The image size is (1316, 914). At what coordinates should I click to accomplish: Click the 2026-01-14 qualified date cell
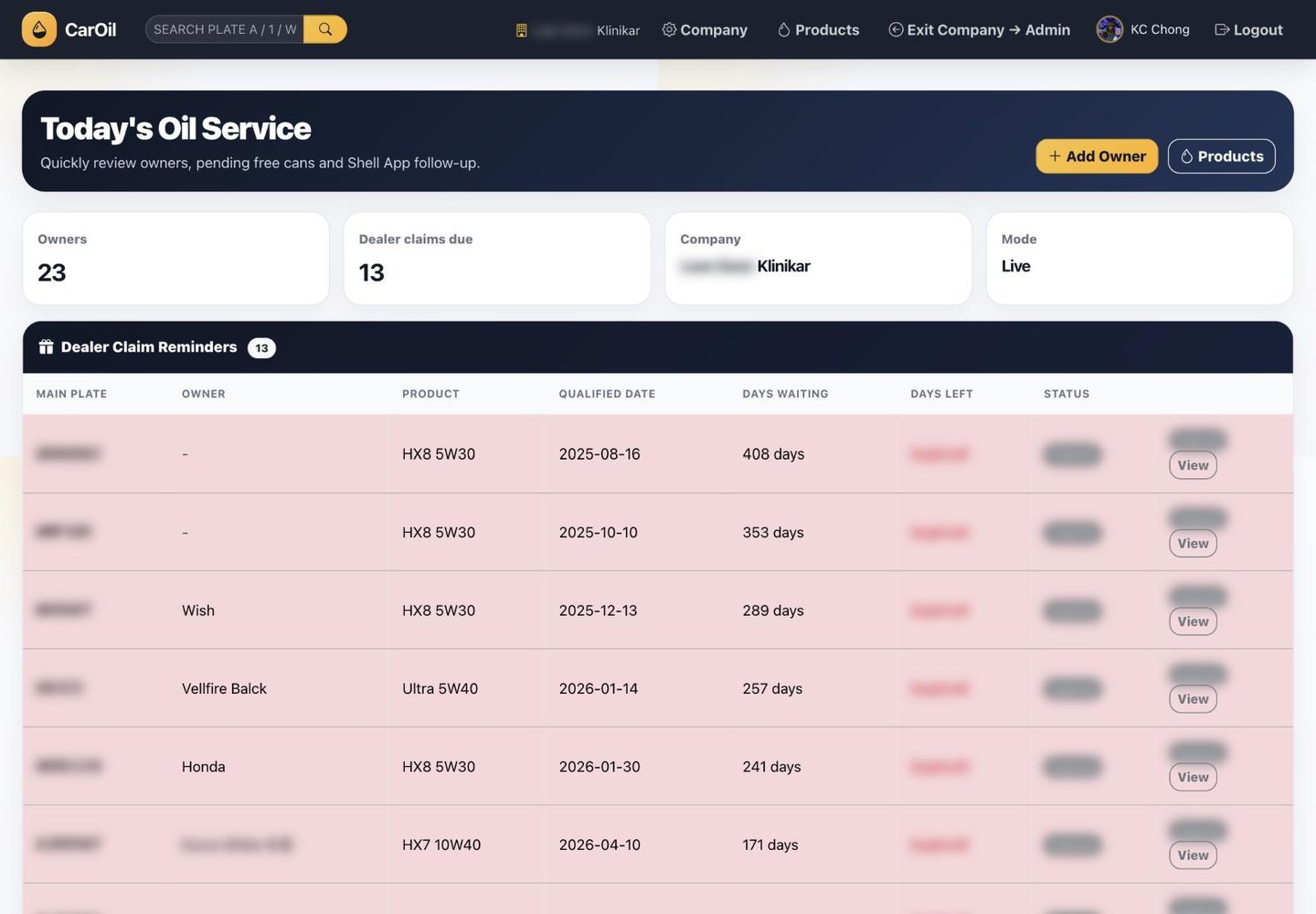click(599, 689)
